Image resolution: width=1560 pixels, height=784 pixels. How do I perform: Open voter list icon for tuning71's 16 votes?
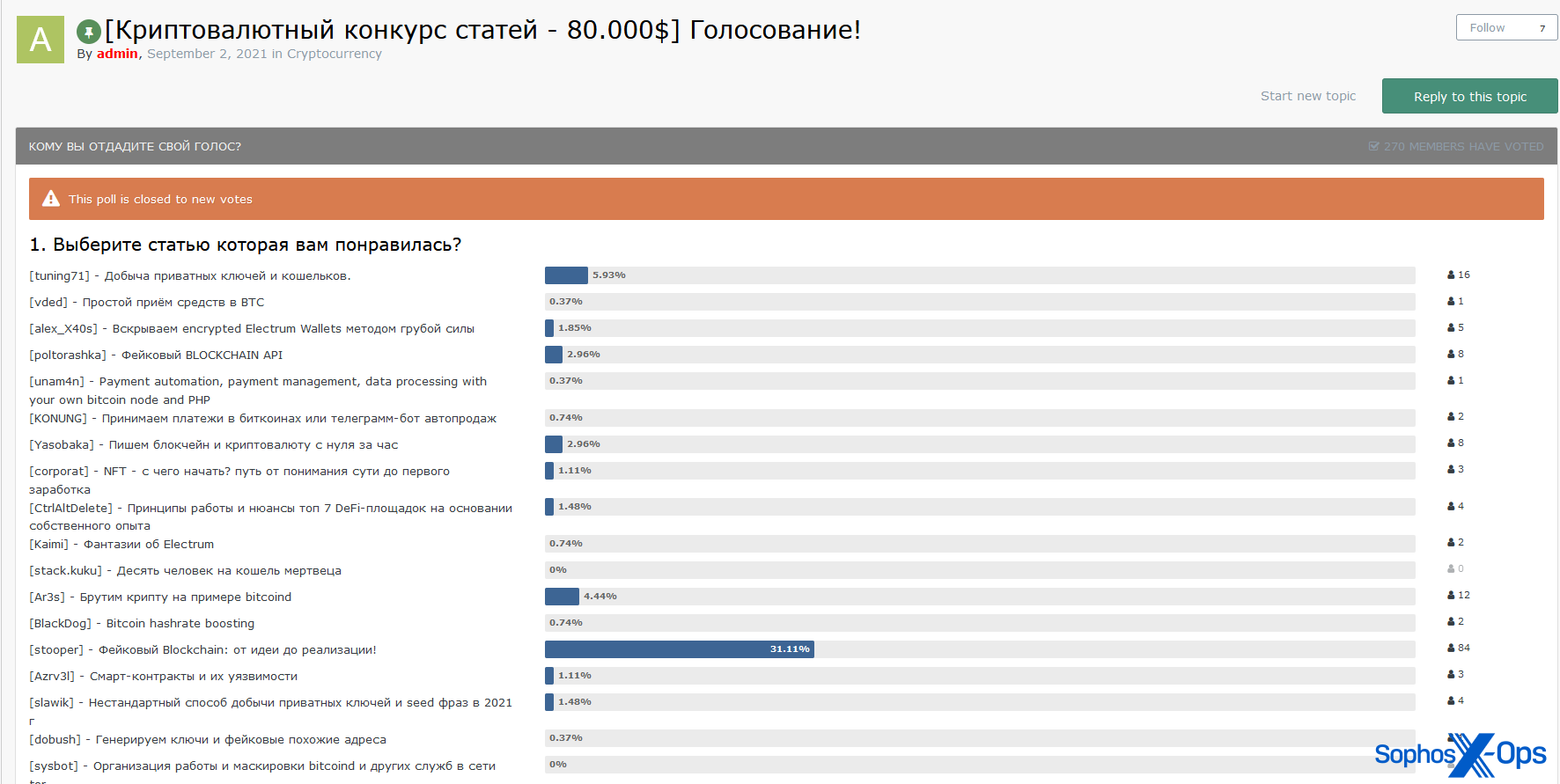click(x=1451, y=275)
